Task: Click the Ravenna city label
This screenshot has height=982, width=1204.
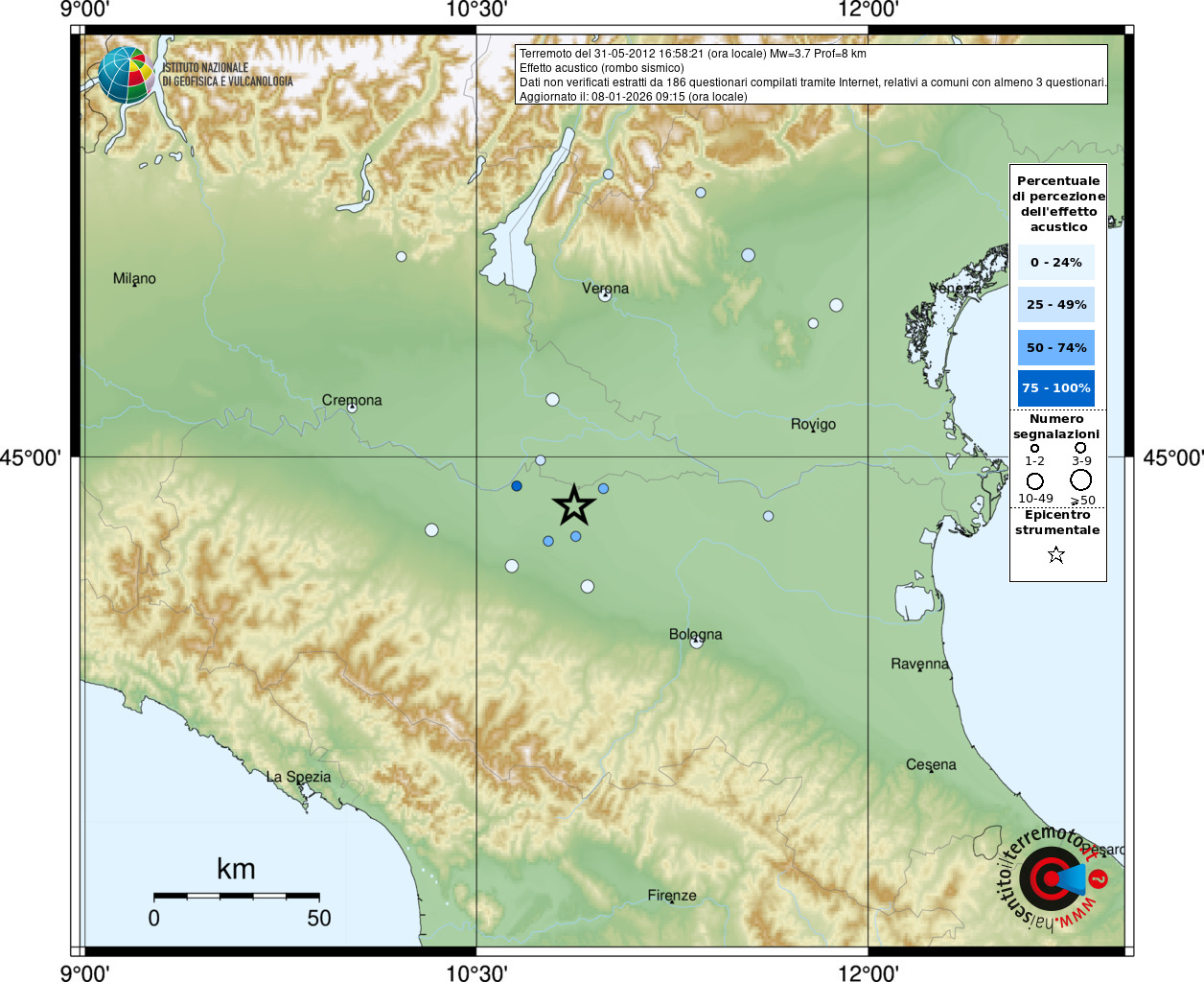Action: pos(919,664)
